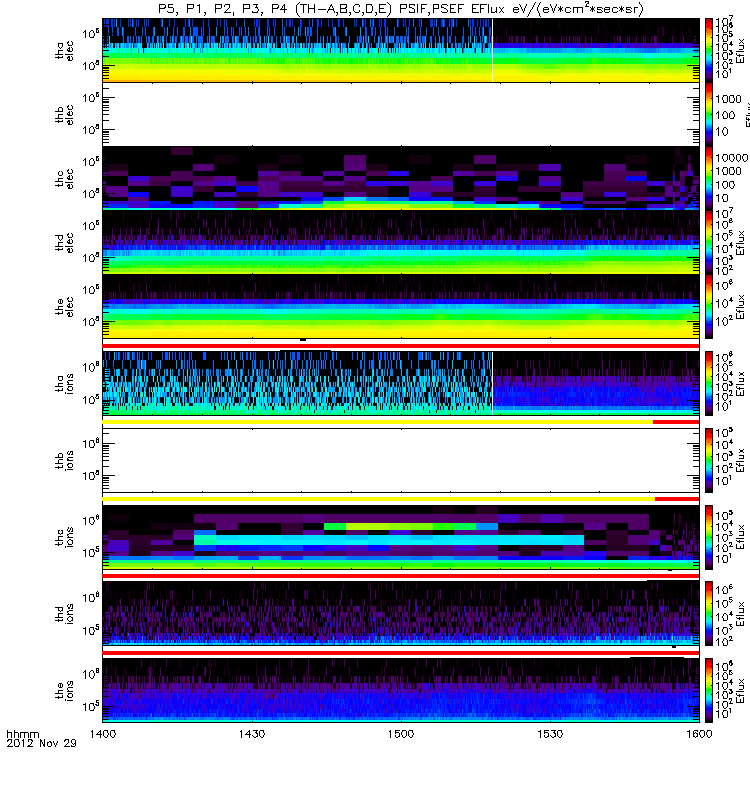Image resolution: width=750 pixels, height=800 pixels.
Task: Select the 'tha ions' panel label
Action: (x=64, y=383)
